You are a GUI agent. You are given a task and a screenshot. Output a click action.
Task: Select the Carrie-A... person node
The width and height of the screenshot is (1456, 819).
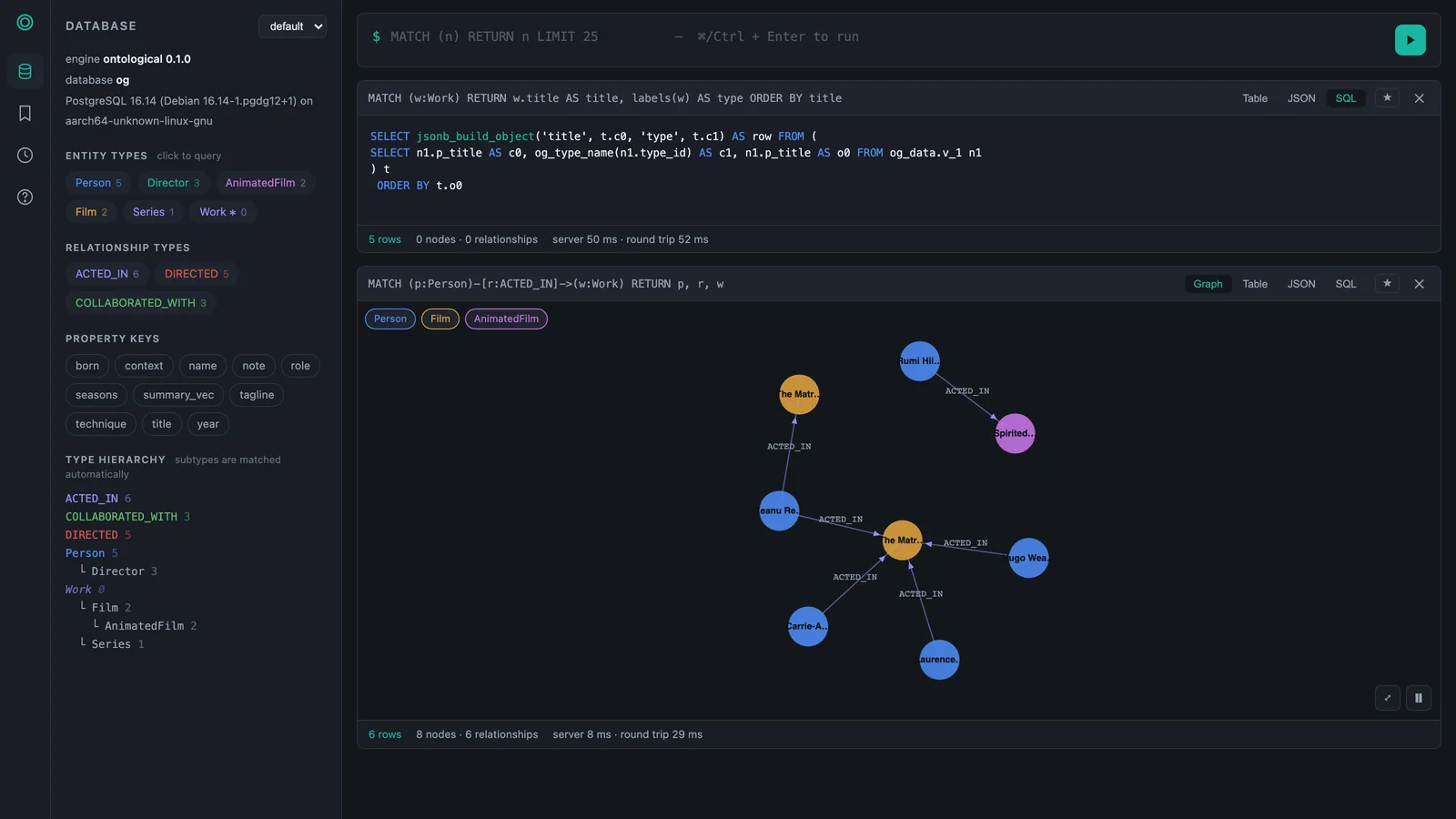point(808,626)
